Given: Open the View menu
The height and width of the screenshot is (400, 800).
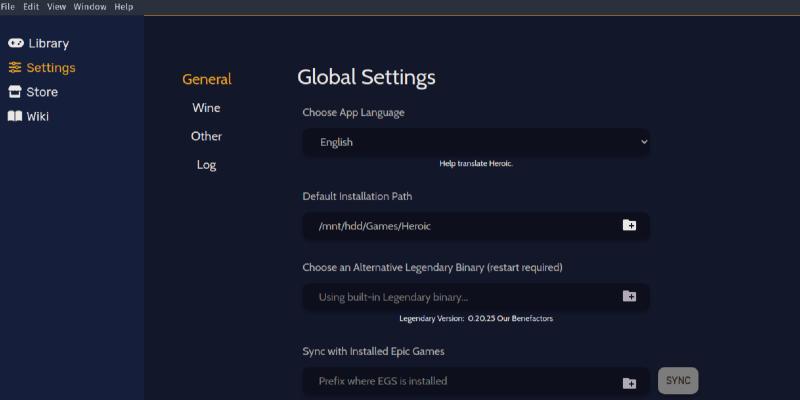Looking at the screenshot, I should [56, 7].
